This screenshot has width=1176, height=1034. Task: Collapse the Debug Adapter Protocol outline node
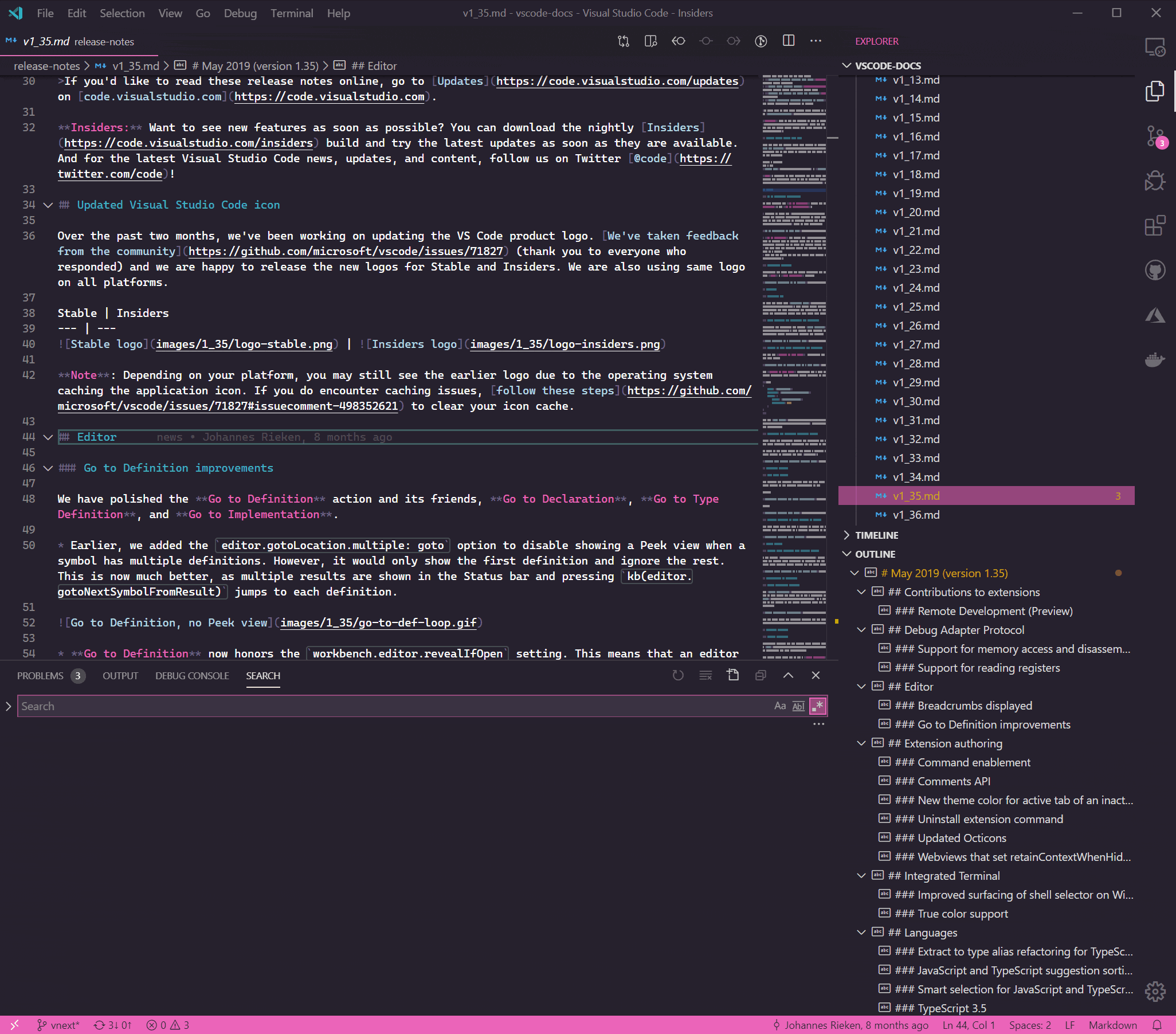[861, 630]
